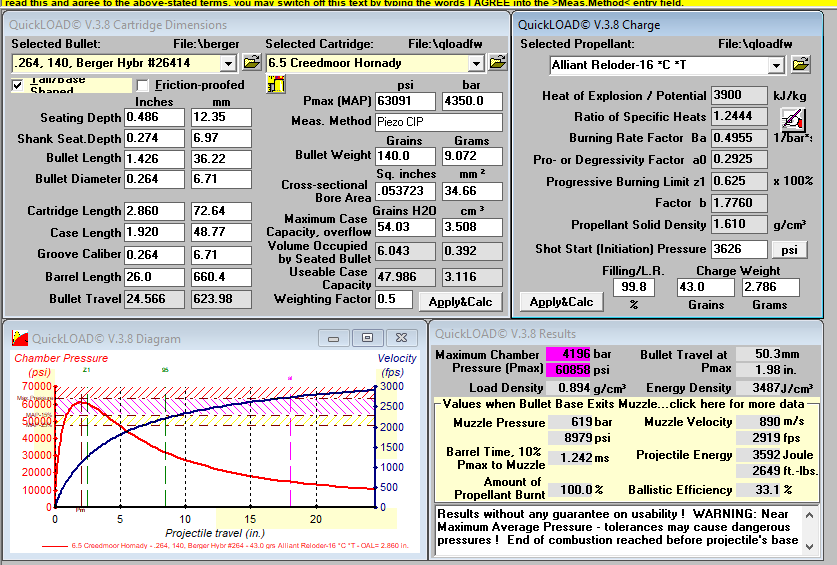Click the QuickLOAD Diagram window icon
Image resolution: width=837 pixels, height=565 pixels.
point(20,338)
